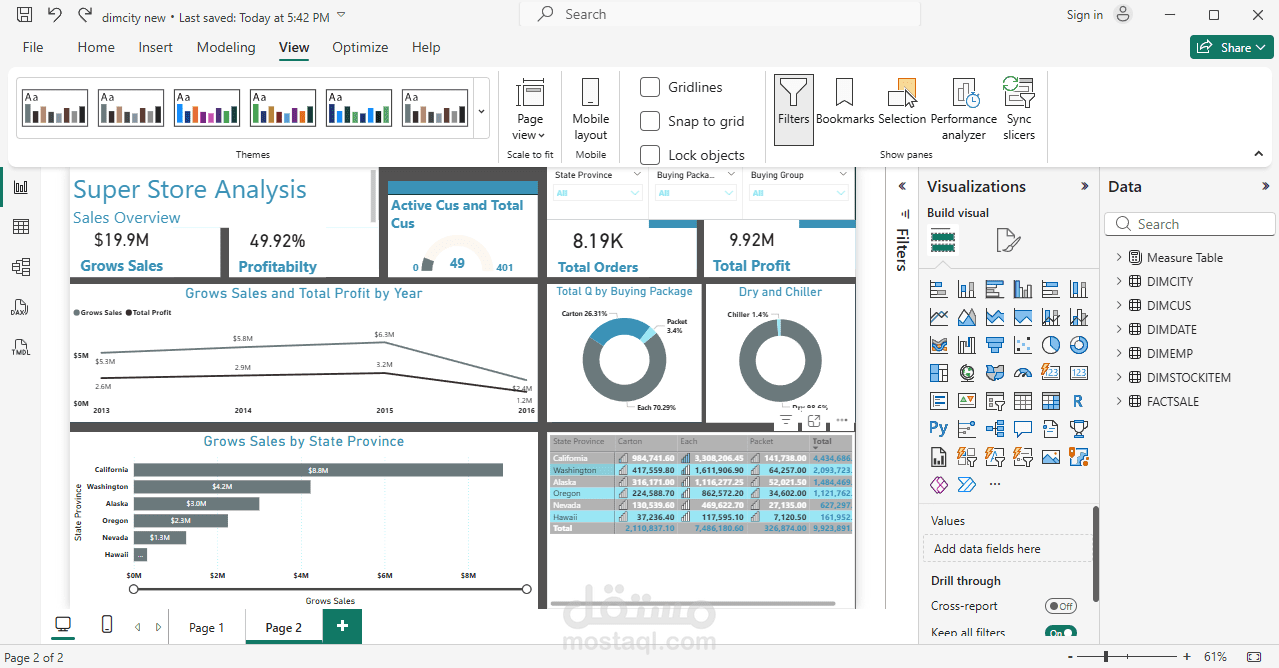Pick the Line chart visual

pyautogui.click(x=938, y=317)
